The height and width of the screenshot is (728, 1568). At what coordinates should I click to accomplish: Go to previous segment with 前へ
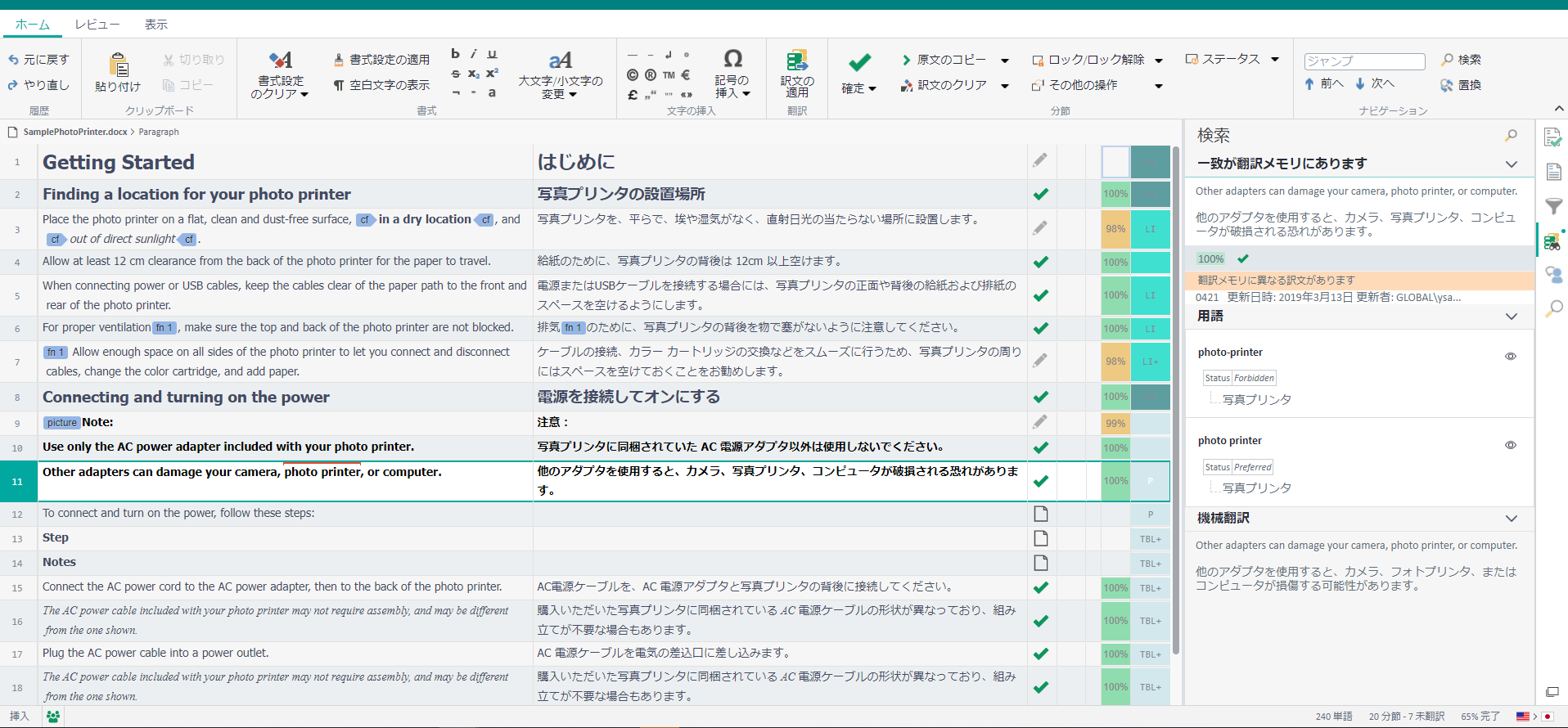[1323, 83]
